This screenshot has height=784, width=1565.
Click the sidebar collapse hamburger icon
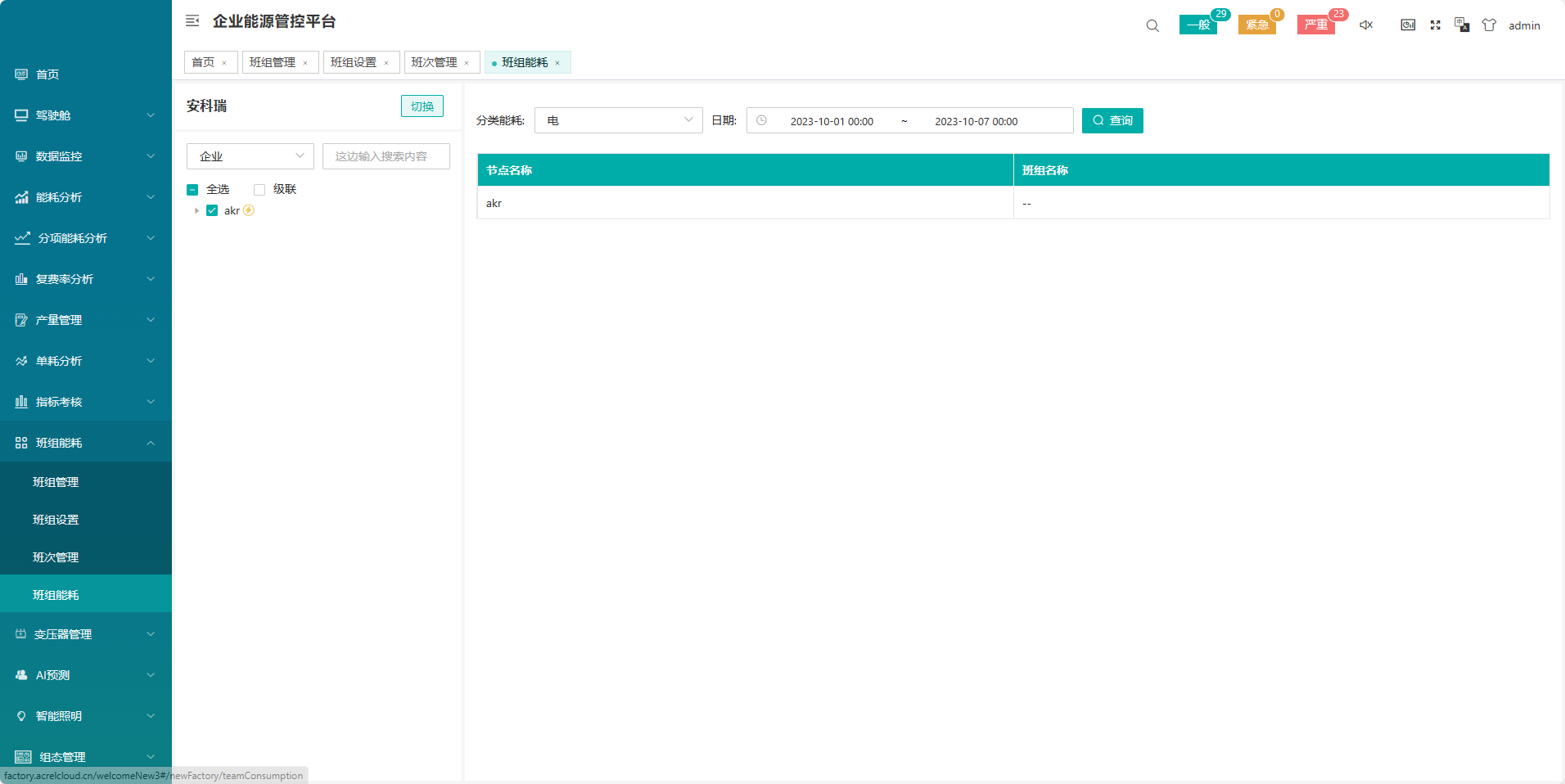[192, 21]
